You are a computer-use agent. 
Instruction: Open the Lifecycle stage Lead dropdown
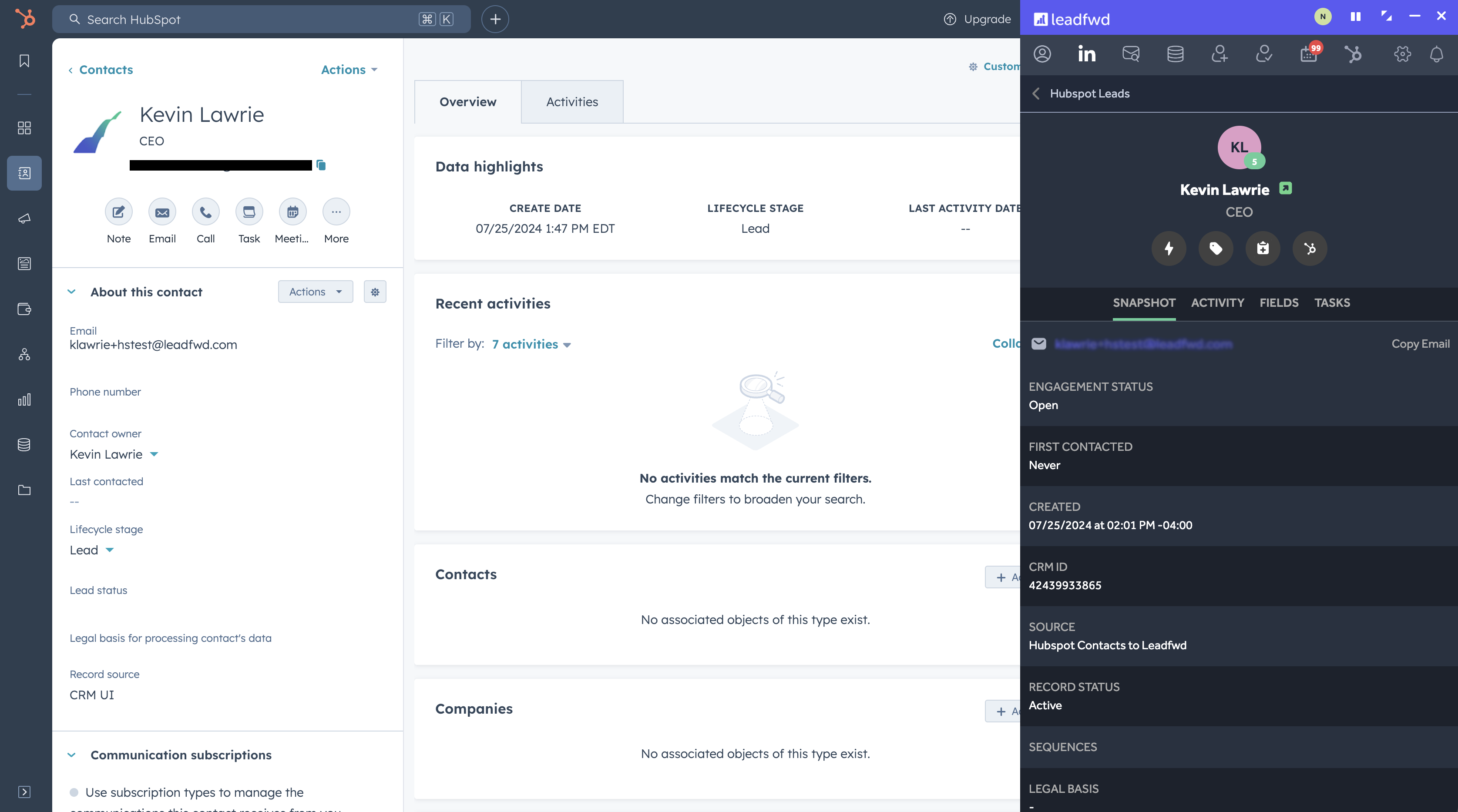pos(92,550)
